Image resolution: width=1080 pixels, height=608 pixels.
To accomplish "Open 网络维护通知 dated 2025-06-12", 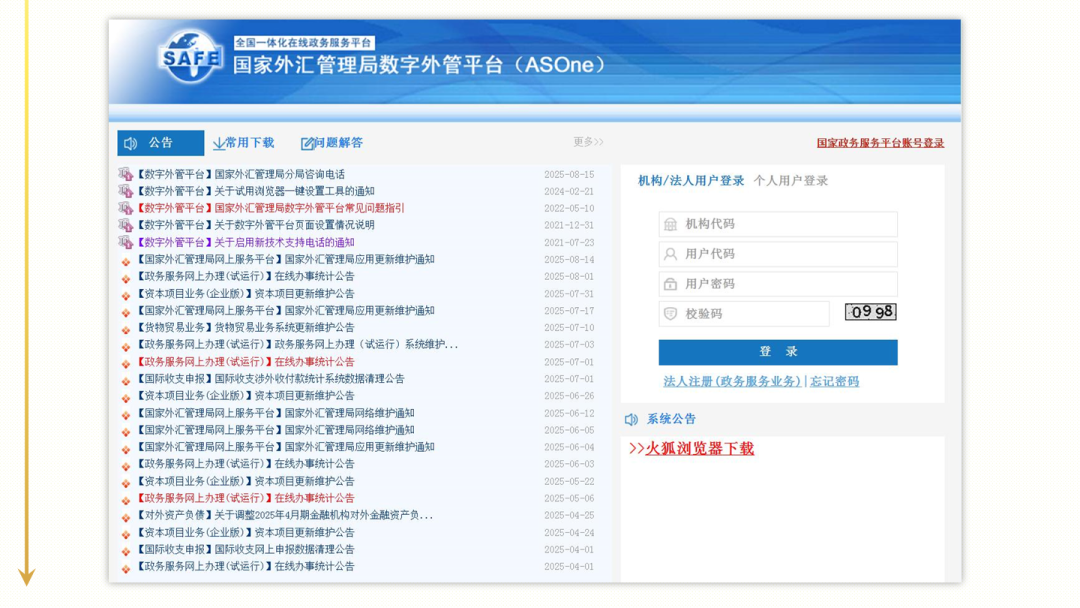I will (276, 413).
